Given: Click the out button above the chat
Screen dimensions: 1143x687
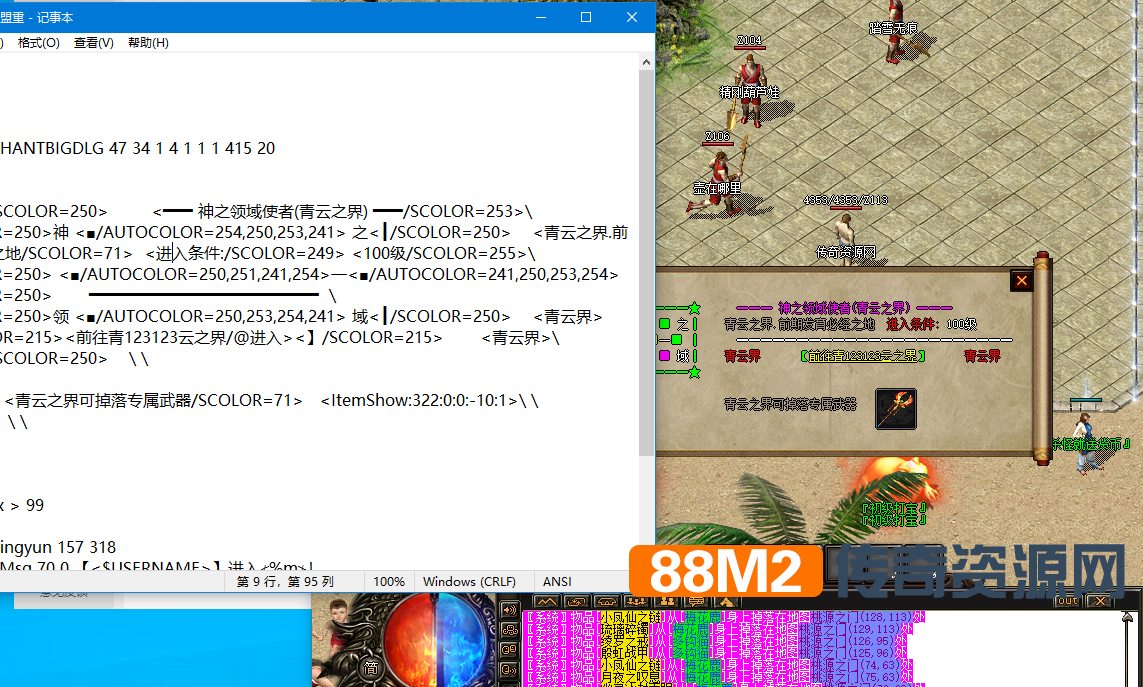Looking at the screenshot, I should click(x=1066, y=601).
